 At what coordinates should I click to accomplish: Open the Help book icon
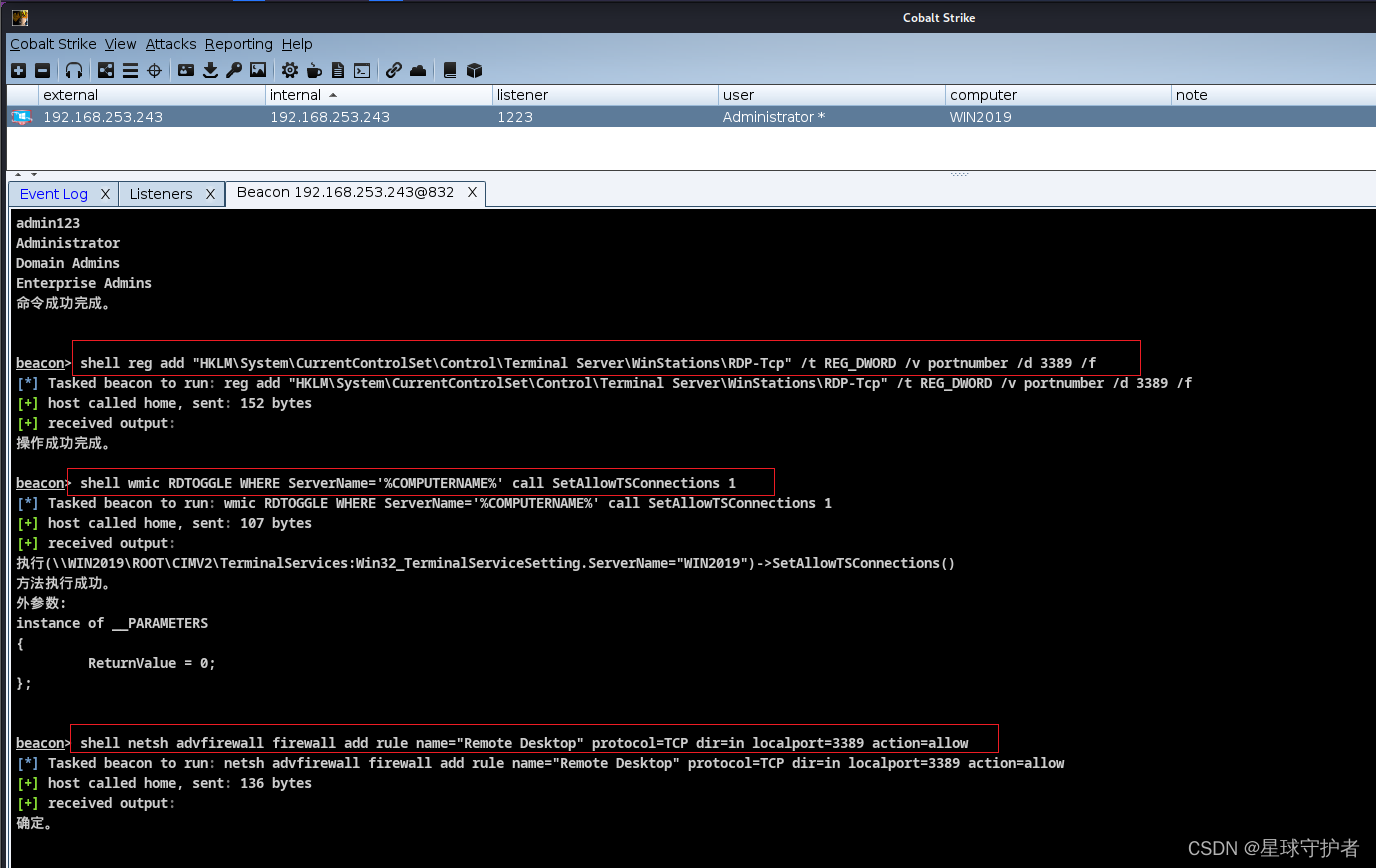[450, 70]
